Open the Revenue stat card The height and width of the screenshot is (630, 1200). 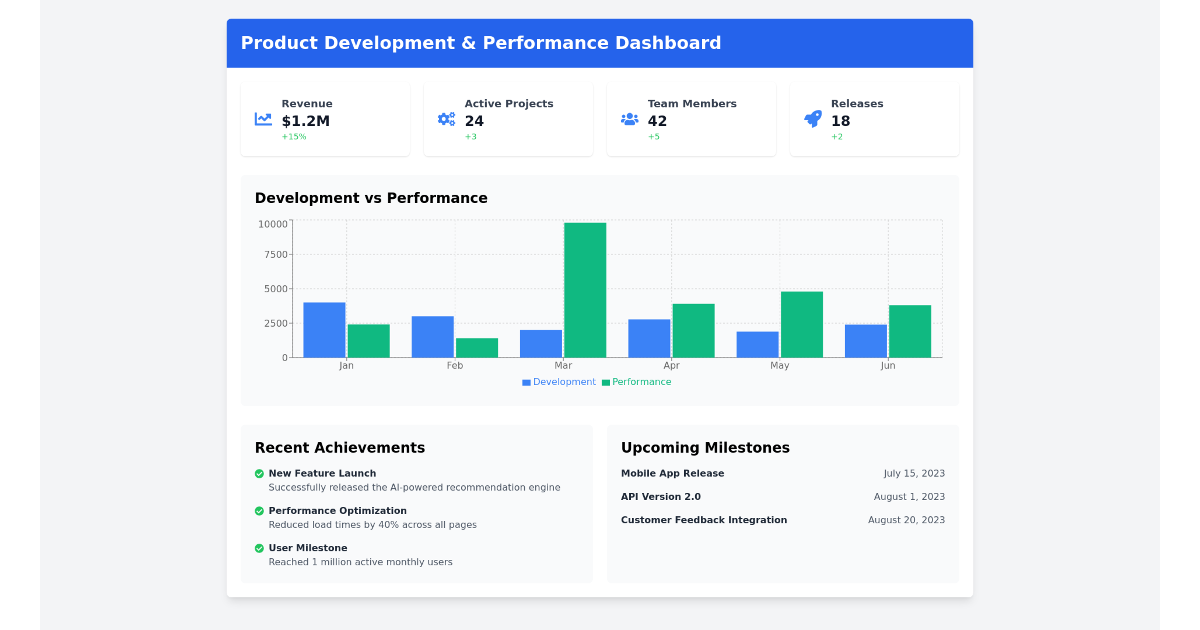325,119
